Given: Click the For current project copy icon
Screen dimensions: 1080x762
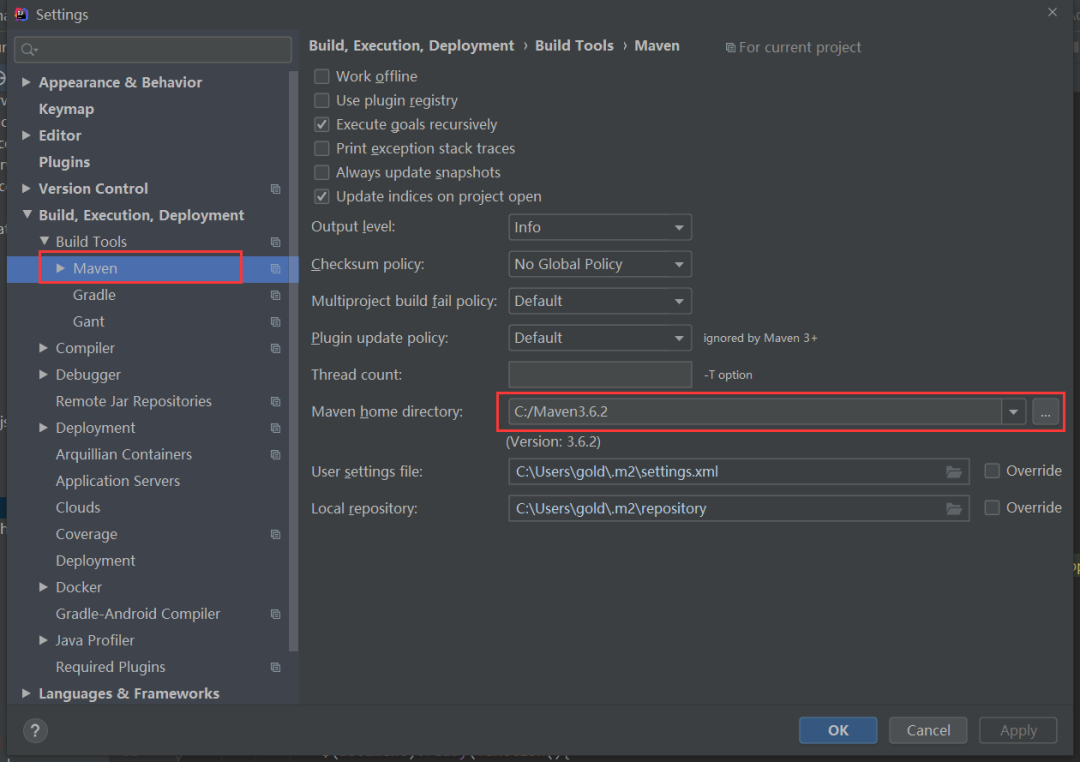Looking at the screenshot, I should pos(730,48).
